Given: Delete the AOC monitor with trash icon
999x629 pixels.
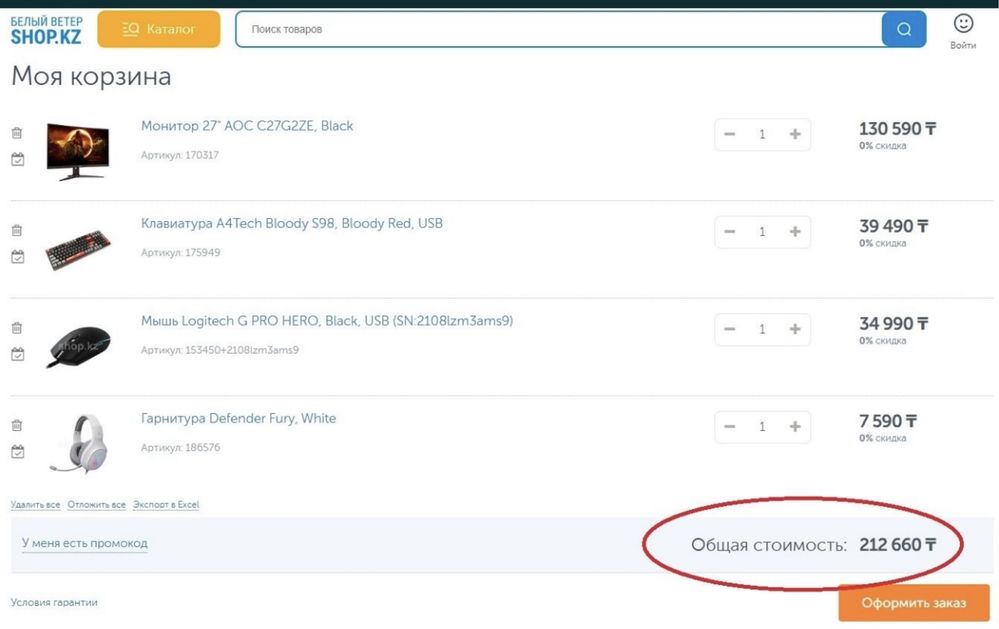Looking at the screenshot, I should (x=17, y=133).
